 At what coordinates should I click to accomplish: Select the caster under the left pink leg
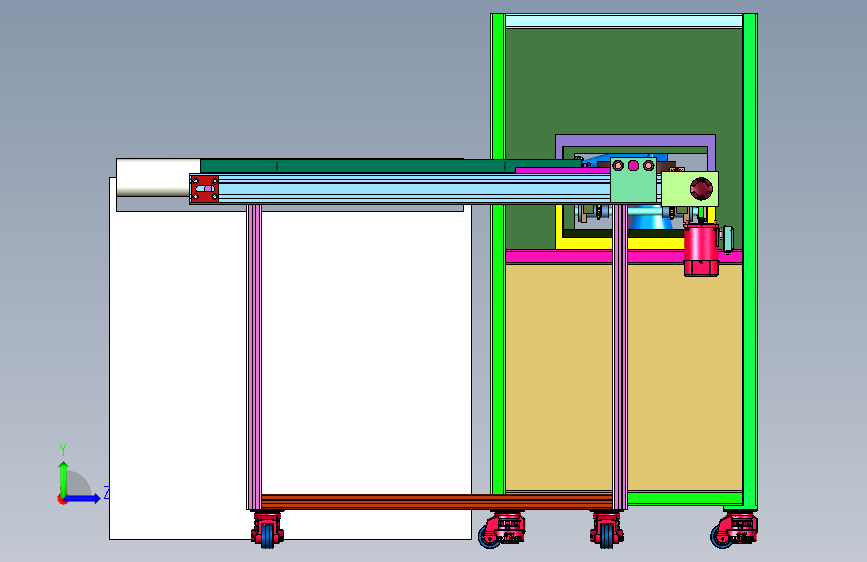268,530
